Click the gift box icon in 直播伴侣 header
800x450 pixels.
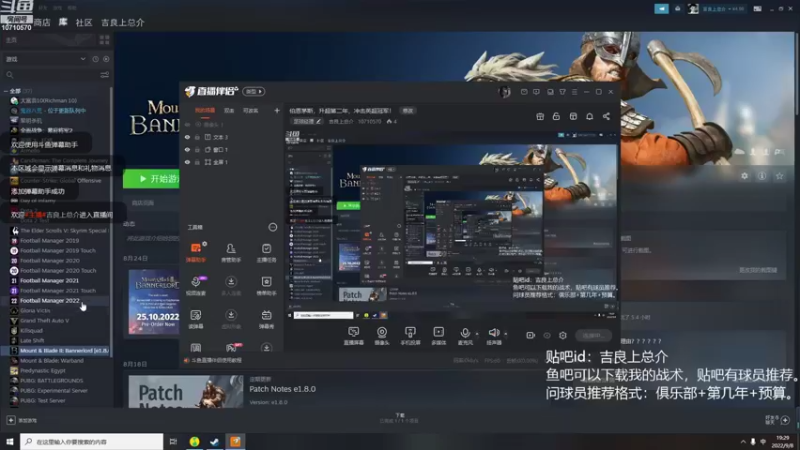(x=540, y=116)
